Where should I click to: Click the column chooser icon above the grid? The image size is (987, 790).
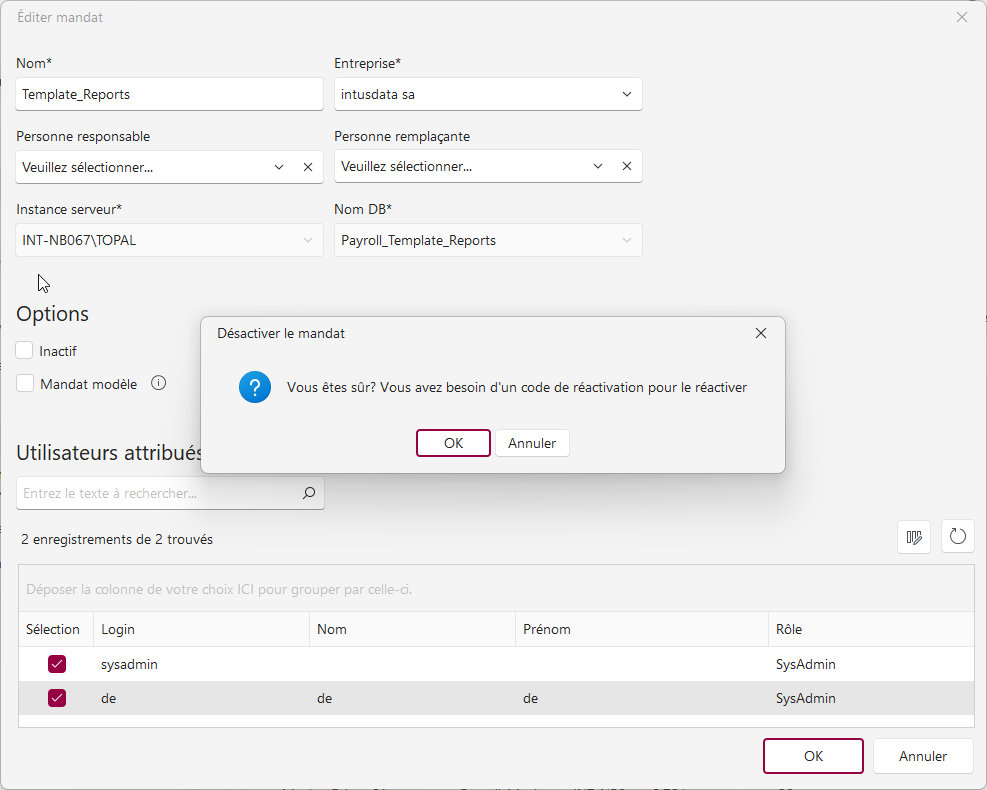(914, 537)
